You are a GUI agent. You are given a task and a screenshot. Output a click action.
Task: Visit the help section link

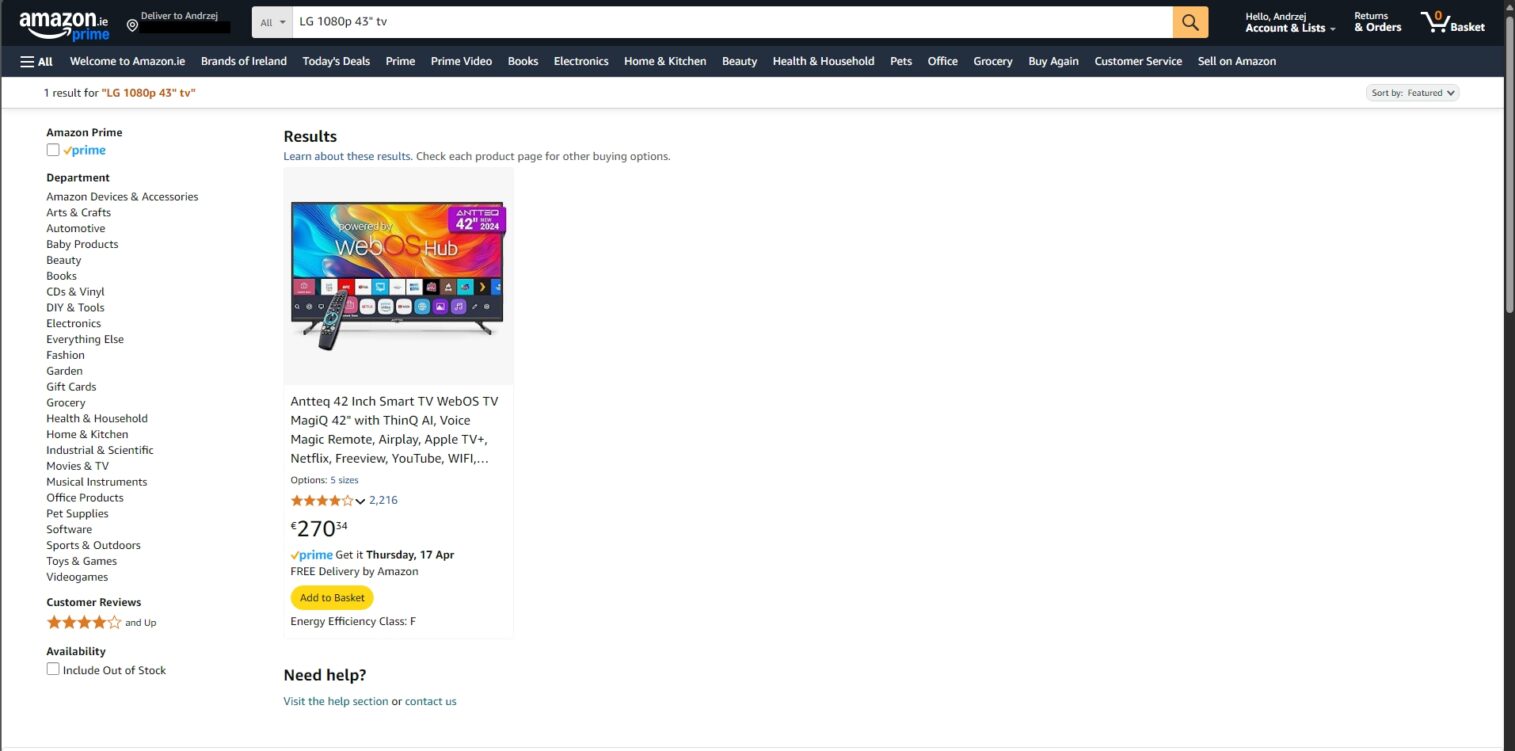coord(336,702)
